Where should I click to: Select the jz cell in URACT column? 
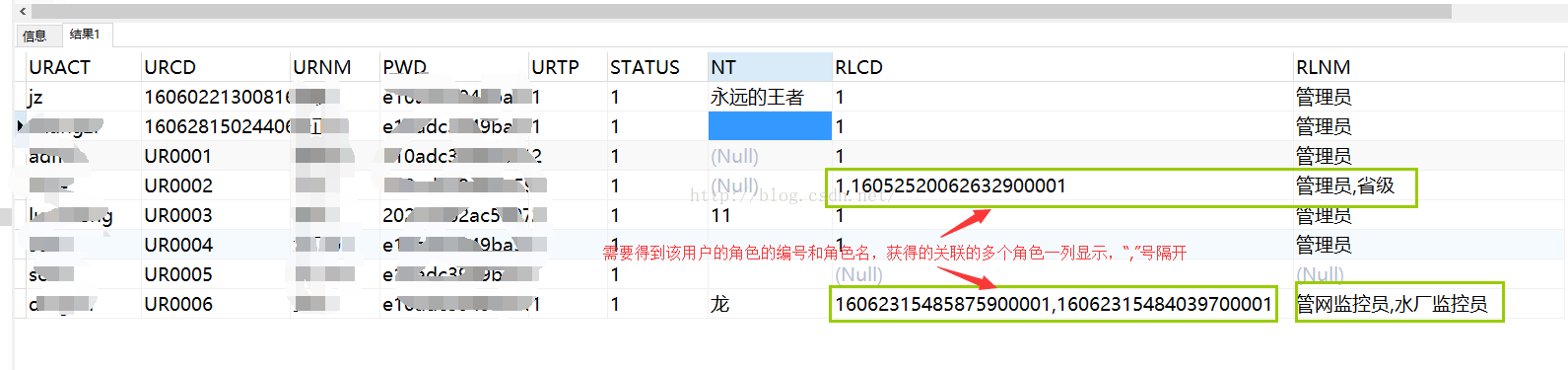point(83,97)
